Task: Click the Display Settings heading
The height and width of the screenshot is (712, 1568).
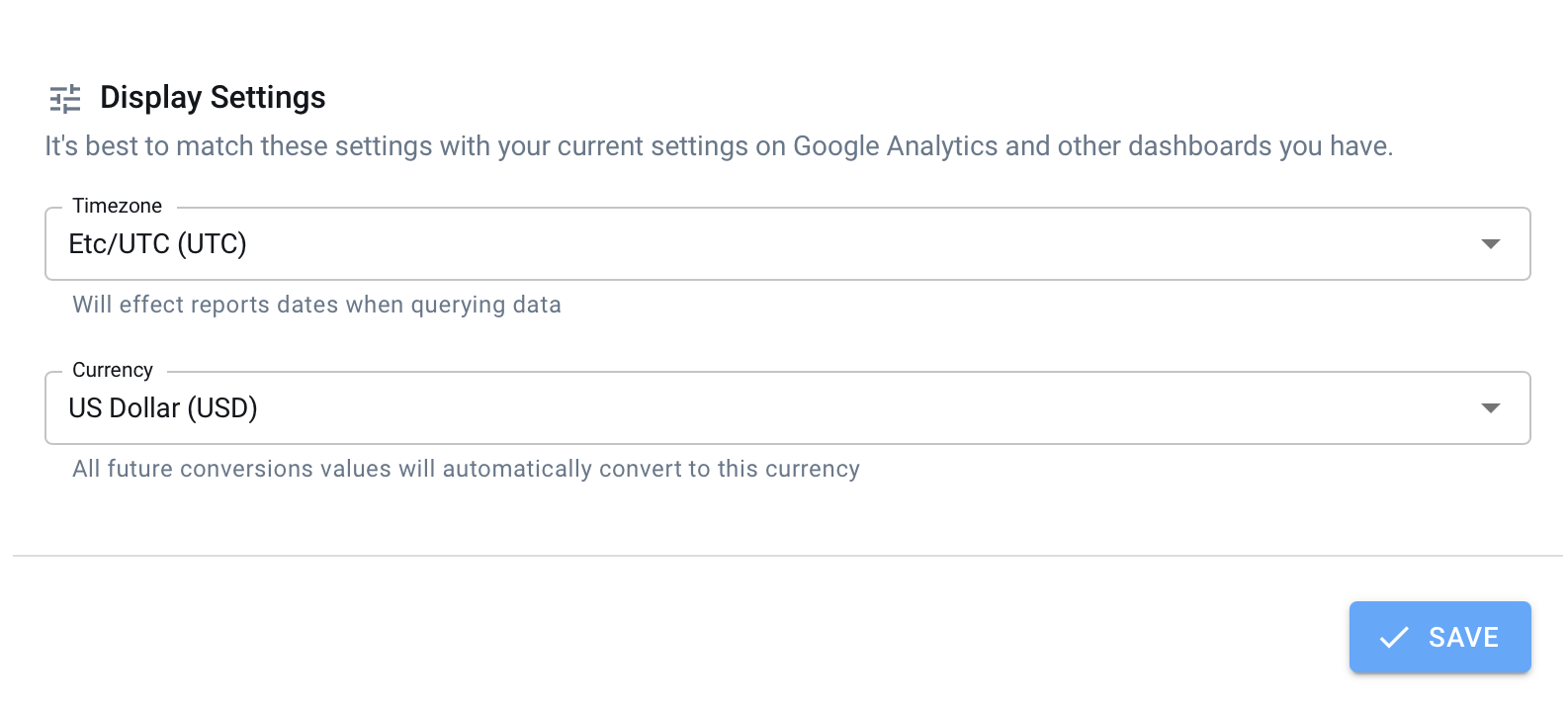Action: coord(213,98)
